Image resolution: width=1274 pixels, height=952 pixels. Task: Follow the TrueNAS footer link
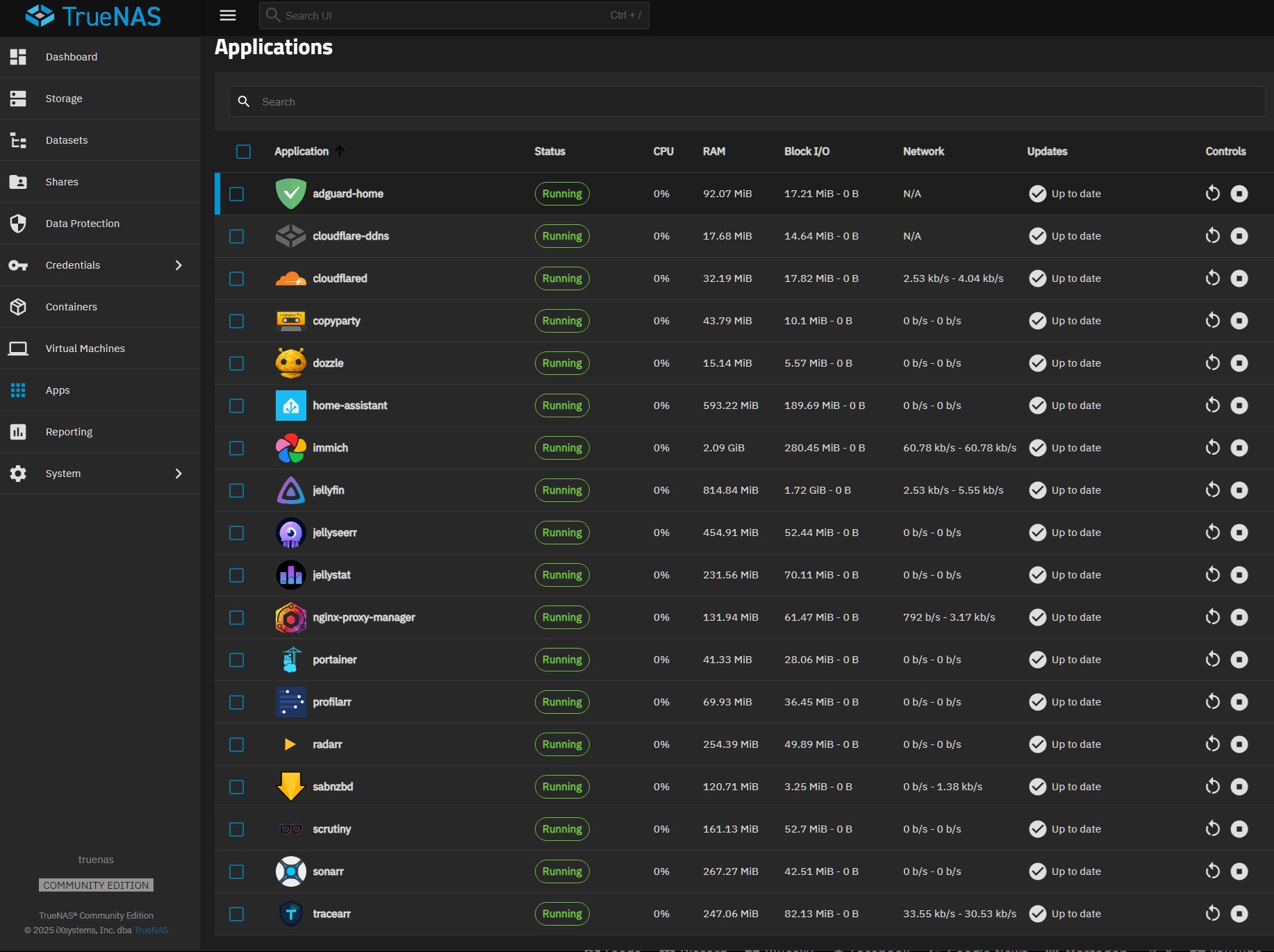(151, 930)
